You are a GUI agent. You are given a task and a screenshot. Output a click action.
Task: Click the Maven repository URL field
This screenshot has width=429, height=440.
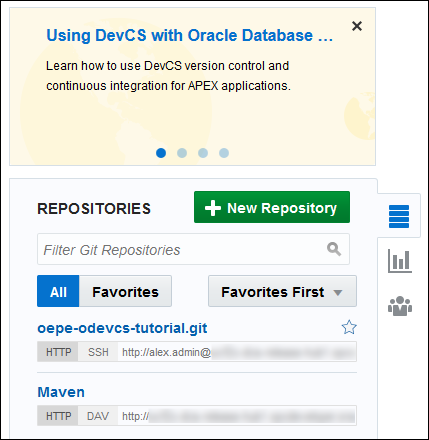click(x=237, y=416)
